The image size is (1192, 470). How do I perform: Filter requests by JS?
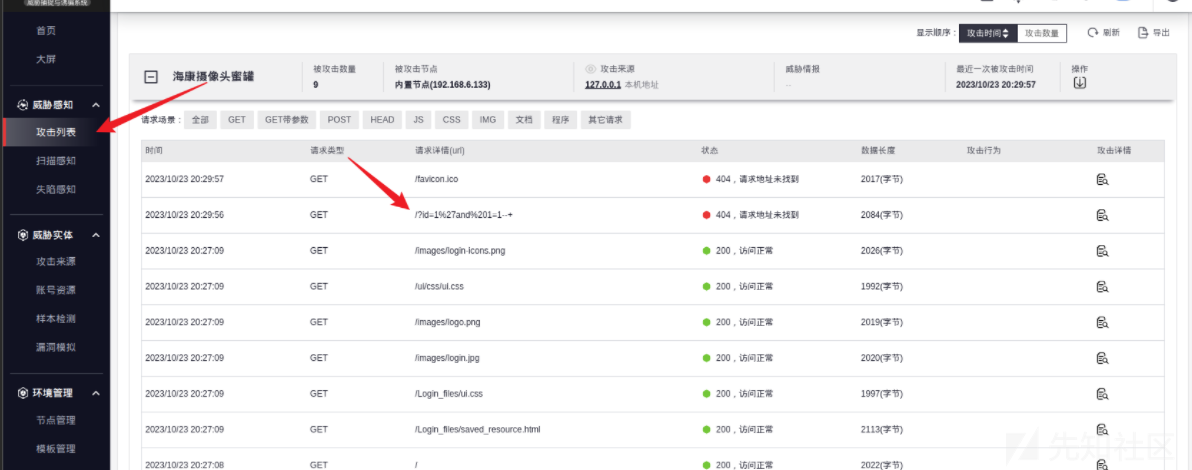419,120
